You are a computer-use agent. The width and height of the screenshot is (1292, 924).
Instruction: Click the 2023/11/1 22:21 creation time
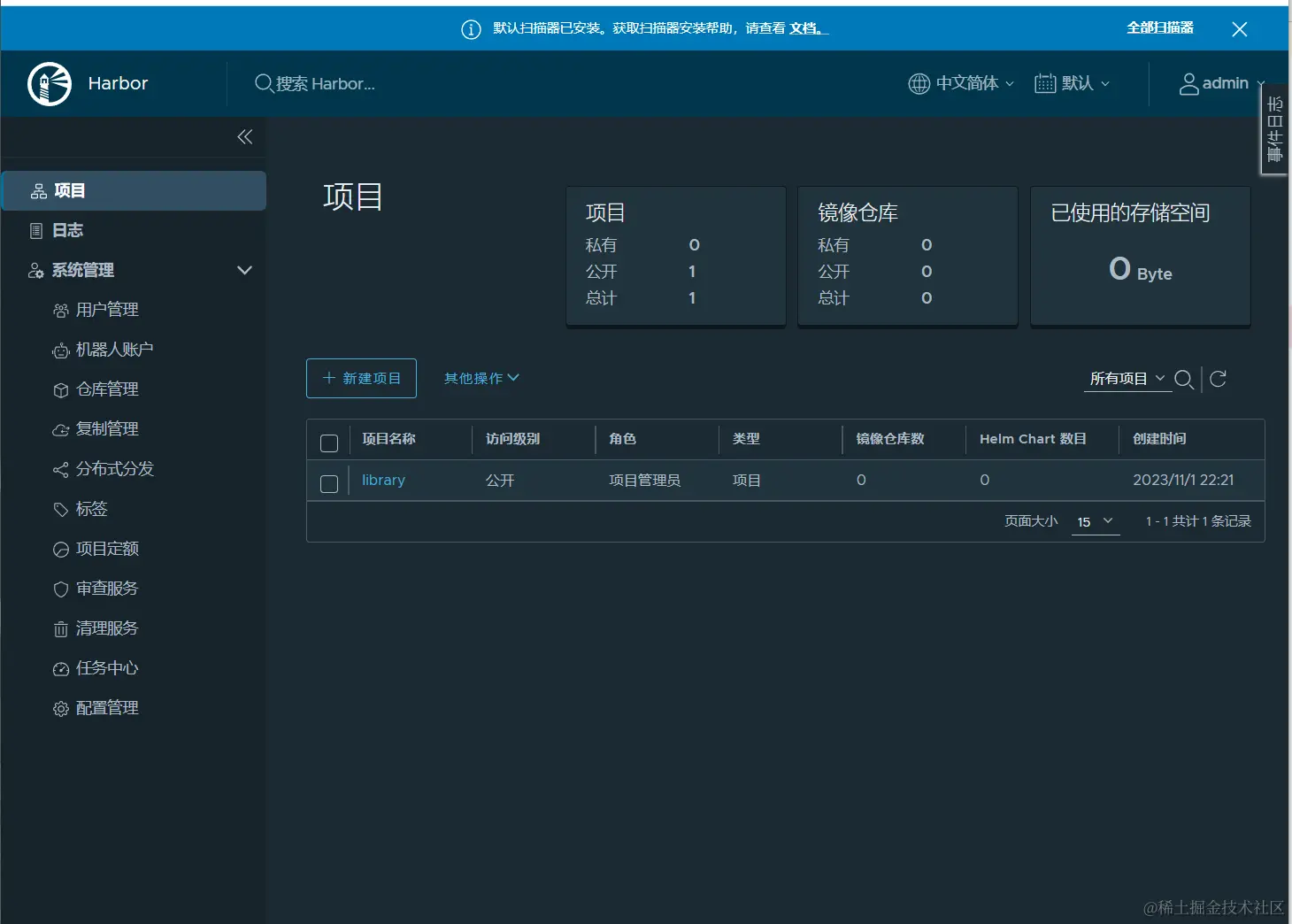coord(1183,480)
